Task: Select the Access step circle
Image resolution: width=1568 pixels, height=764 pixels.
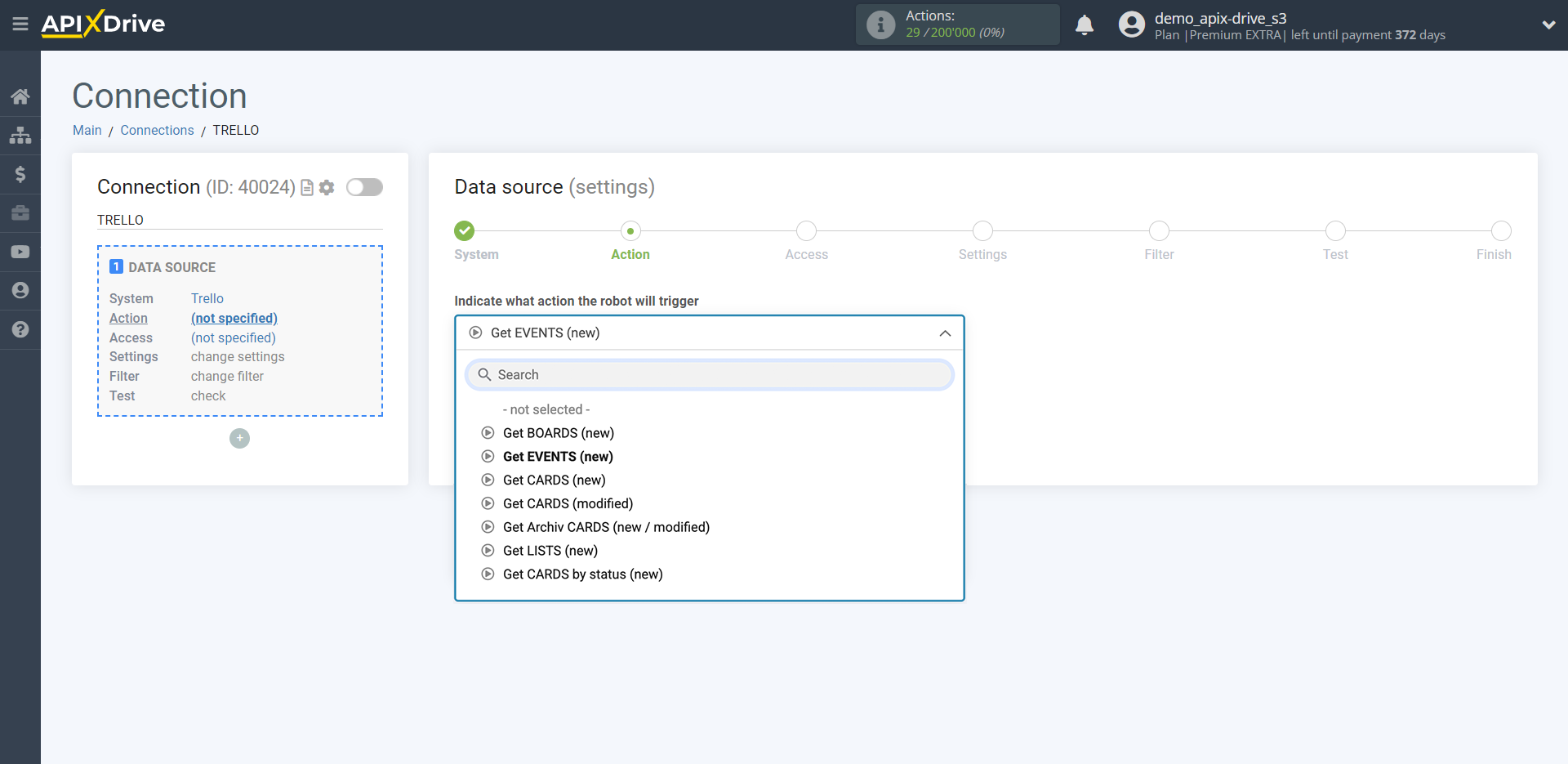Action: pyautogui.click(x=806, y=231)
